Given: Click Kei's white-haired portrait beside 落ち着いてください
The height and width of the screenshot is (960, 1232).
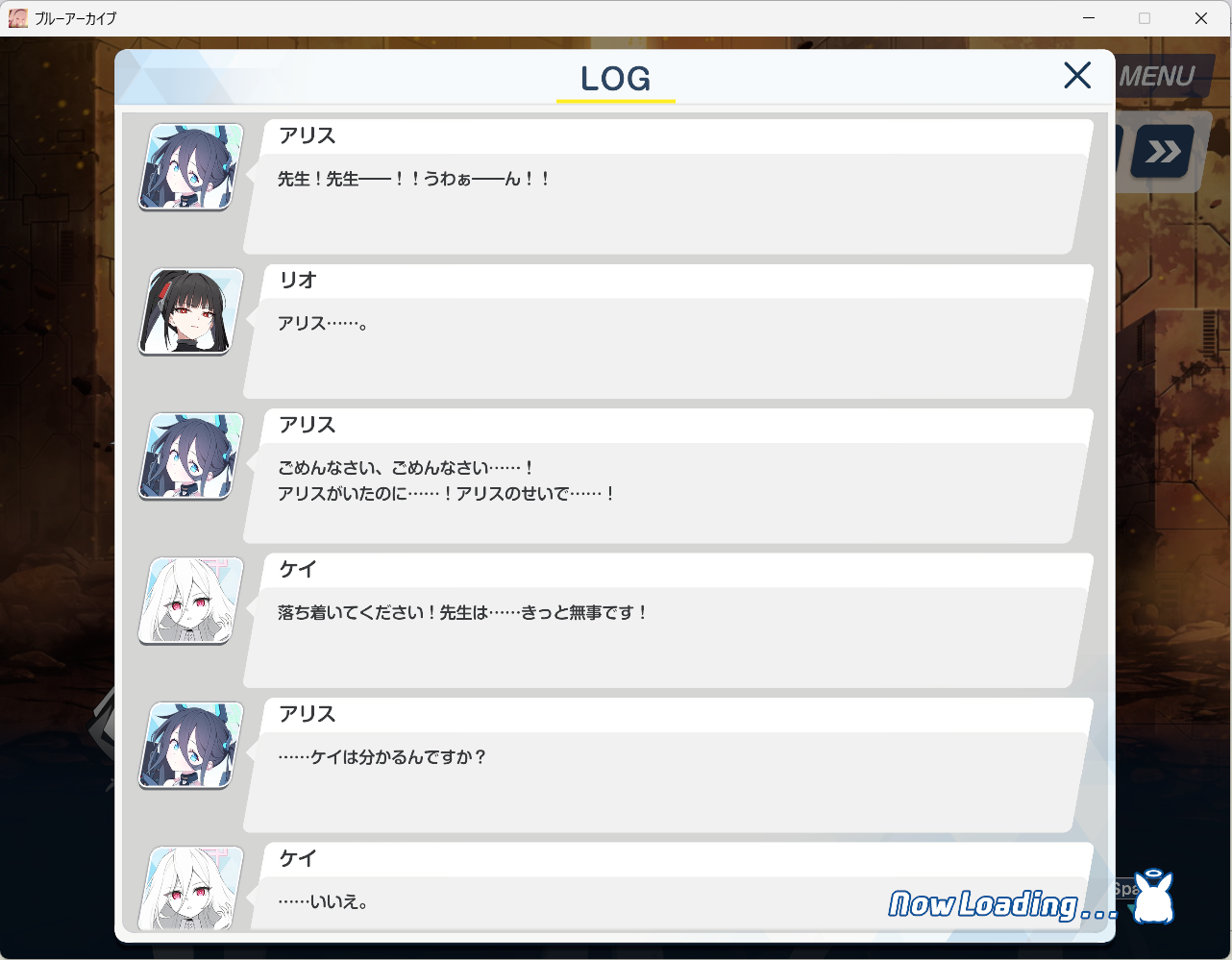Looking at the screenshot, I should (x=191, y=601).
